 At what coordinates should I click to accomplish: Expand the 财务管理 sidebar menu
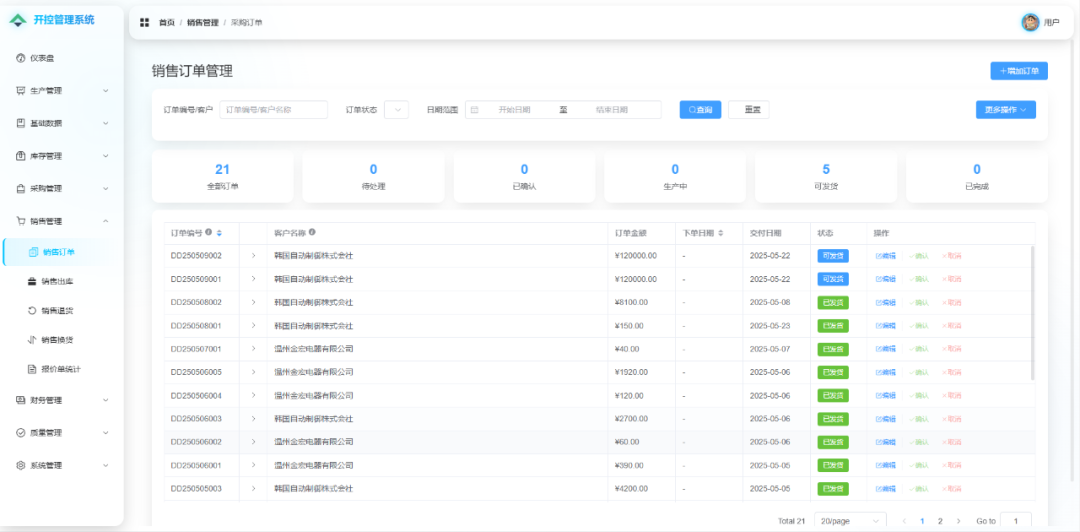click(62, 400)
